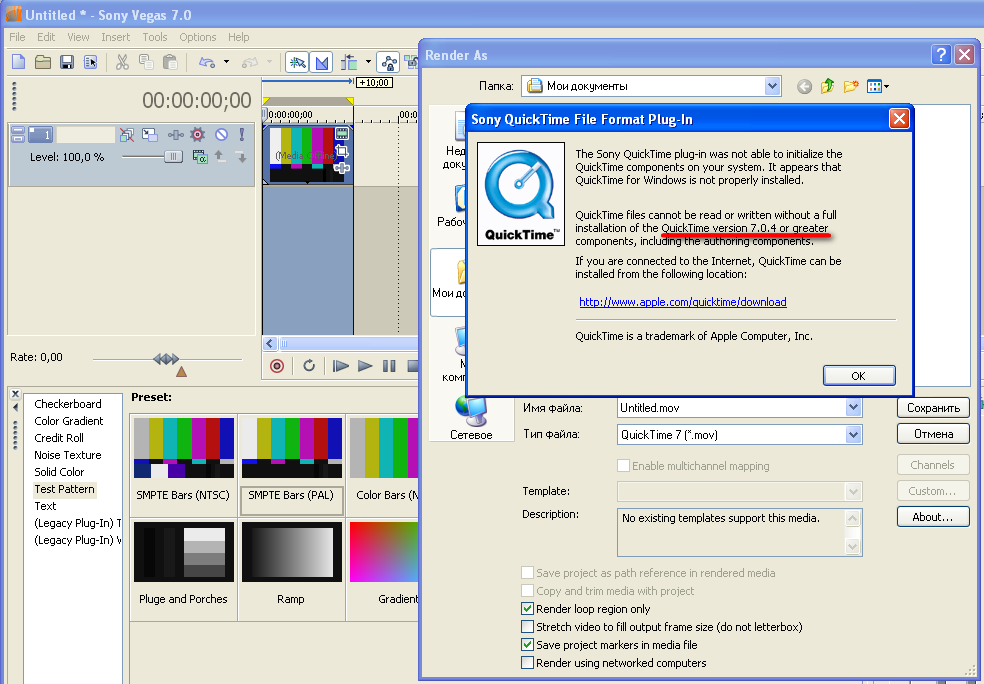Cut selection with the scissors icon
The width and height of the screenshot is (984, 684).
point(122,61)
